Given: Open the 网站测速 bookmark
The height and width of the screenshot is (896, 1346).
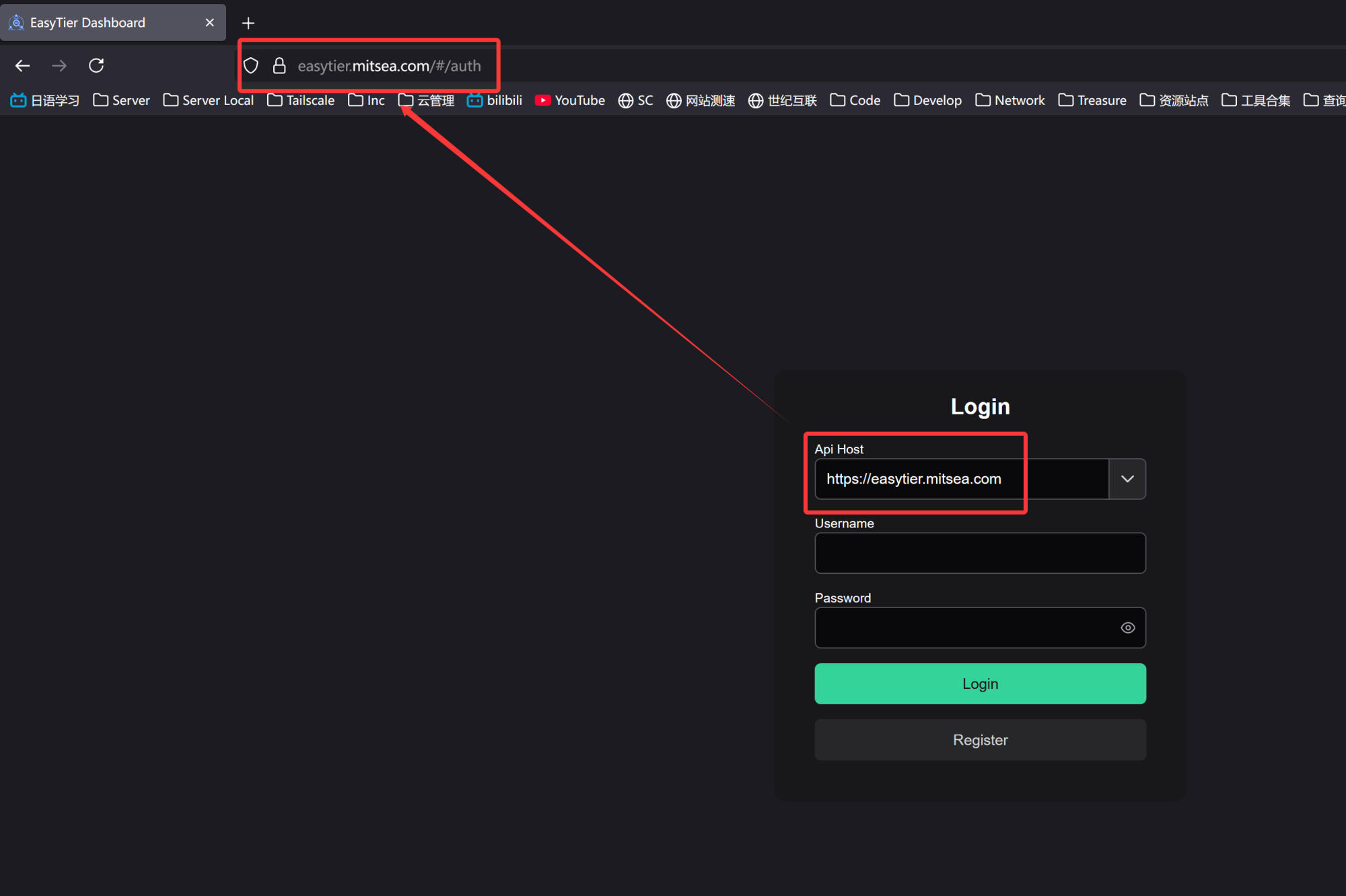Looking at the screenshot, I should [x=700, y=100].
